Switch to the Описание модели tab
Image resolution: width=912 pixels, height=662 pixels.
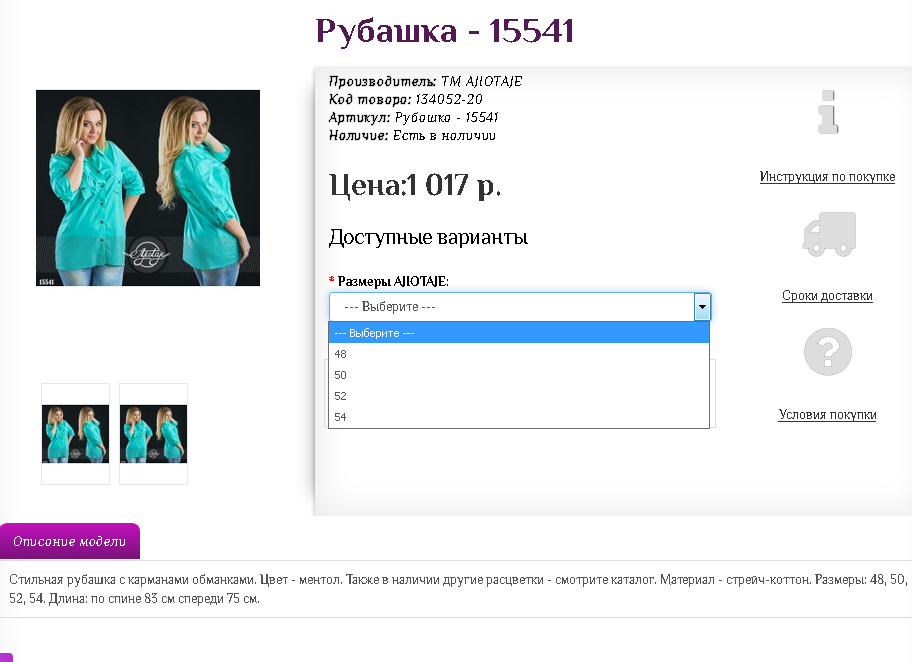[70, 541]
